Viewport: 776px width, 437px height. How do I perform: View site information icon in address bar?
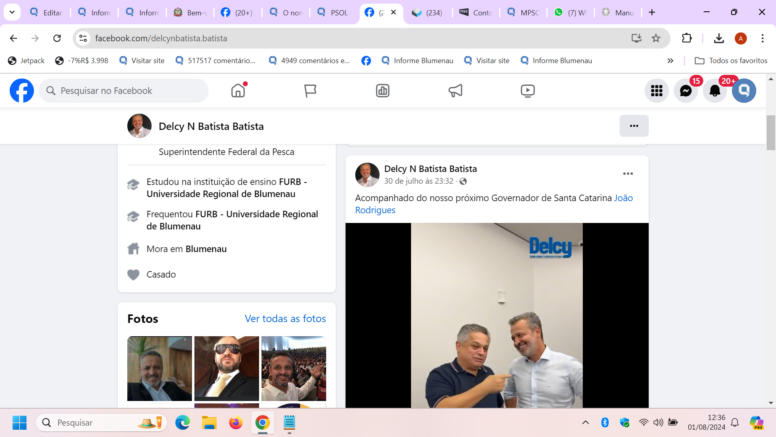click(x=83, y=38)
